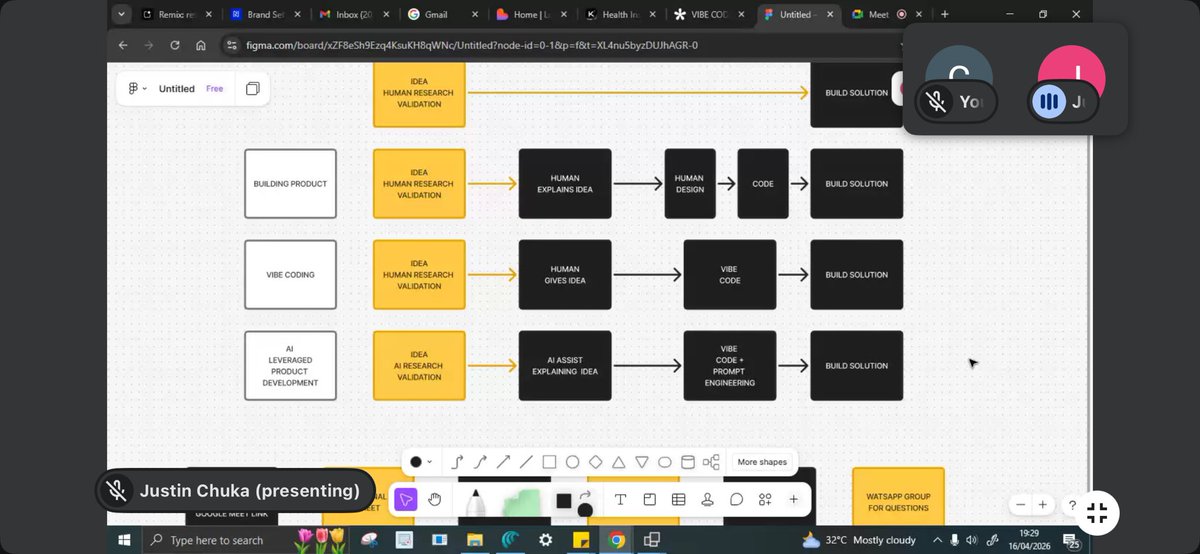Zoom in with the plus button
The image size is (1200, 554).
[x=1043, y=505]
